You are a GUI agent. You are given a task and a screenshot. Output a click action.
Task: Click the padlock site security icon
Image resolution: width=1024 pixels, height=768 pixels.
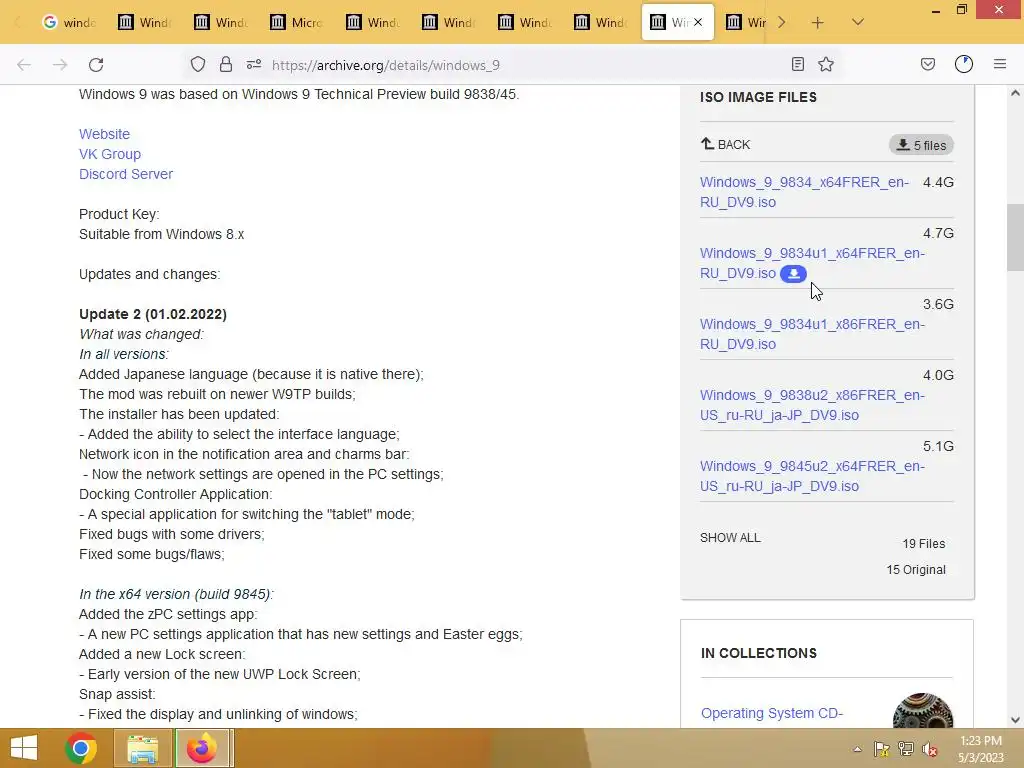click(x=226, y=64)
